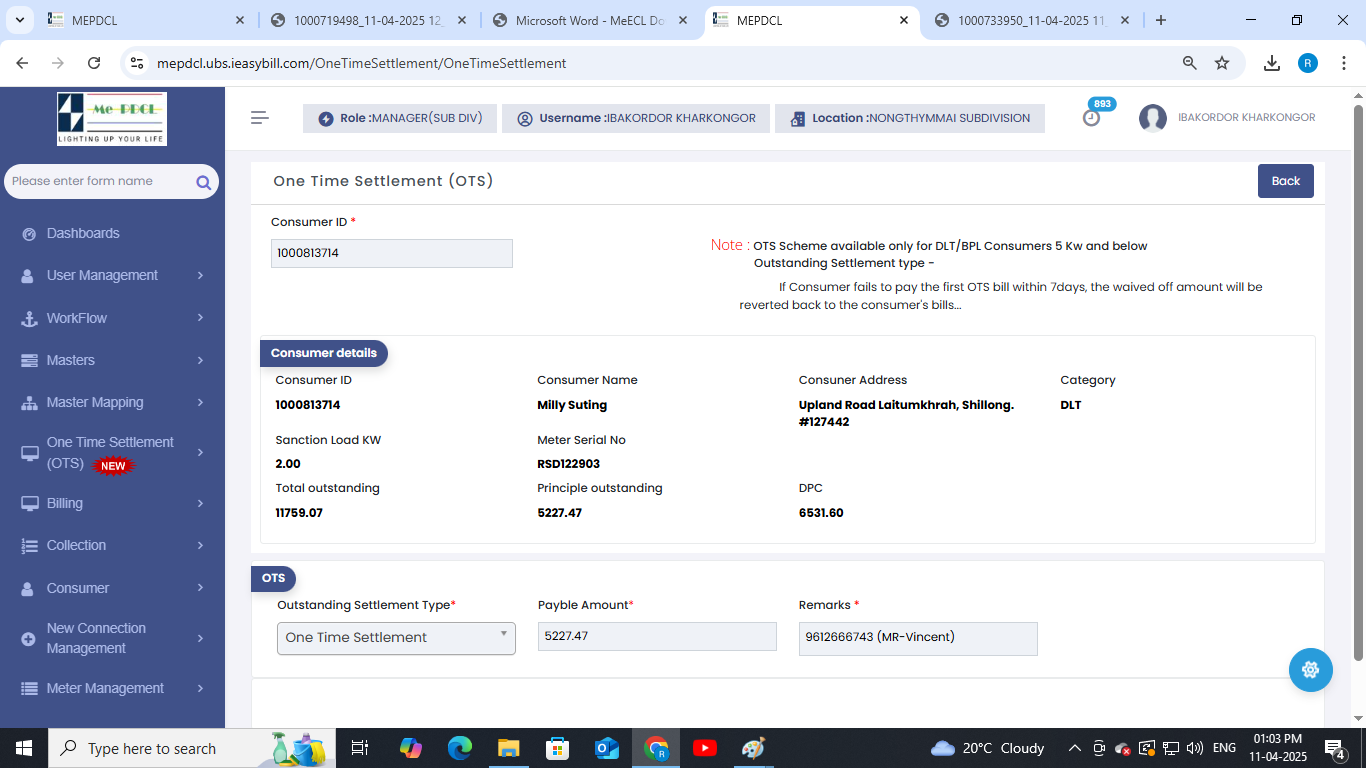Click the browser address bar URL
This screenshot has width=1366, height=768.
[x=361, y=63]
